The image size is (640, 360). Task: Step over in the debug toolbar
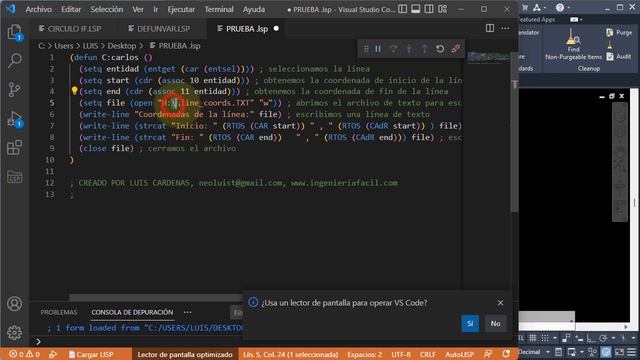coord(393,49)
